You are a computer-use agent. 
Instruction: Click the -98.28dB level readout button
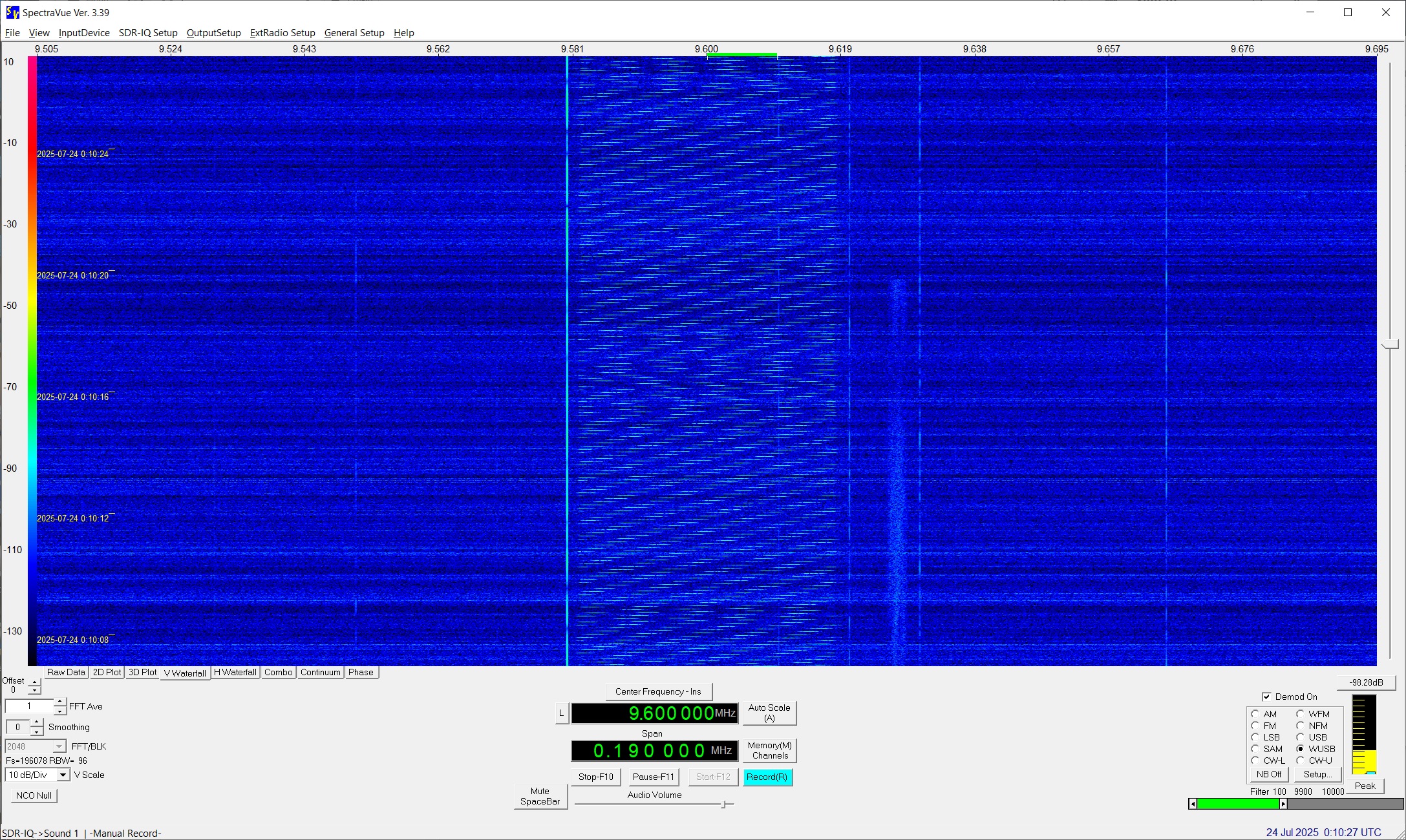point(1366,682)
